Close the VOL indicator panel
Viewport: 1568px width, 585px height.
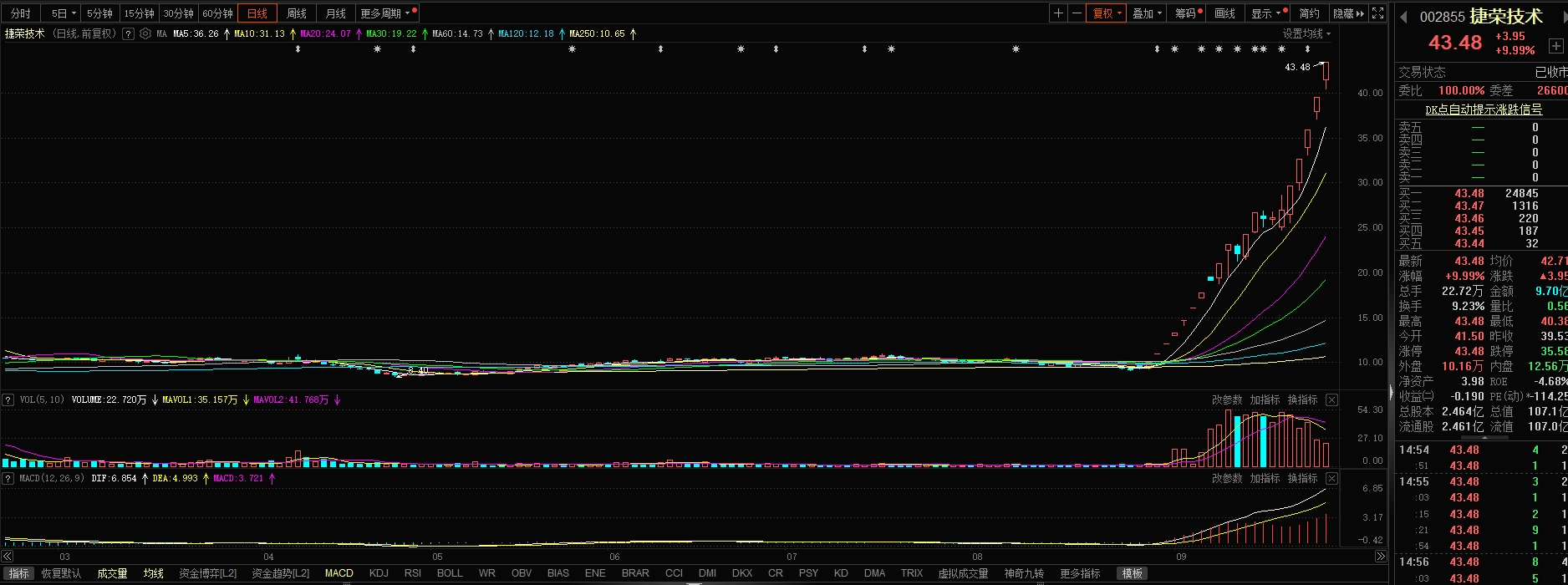click(x=1331, y=400)
